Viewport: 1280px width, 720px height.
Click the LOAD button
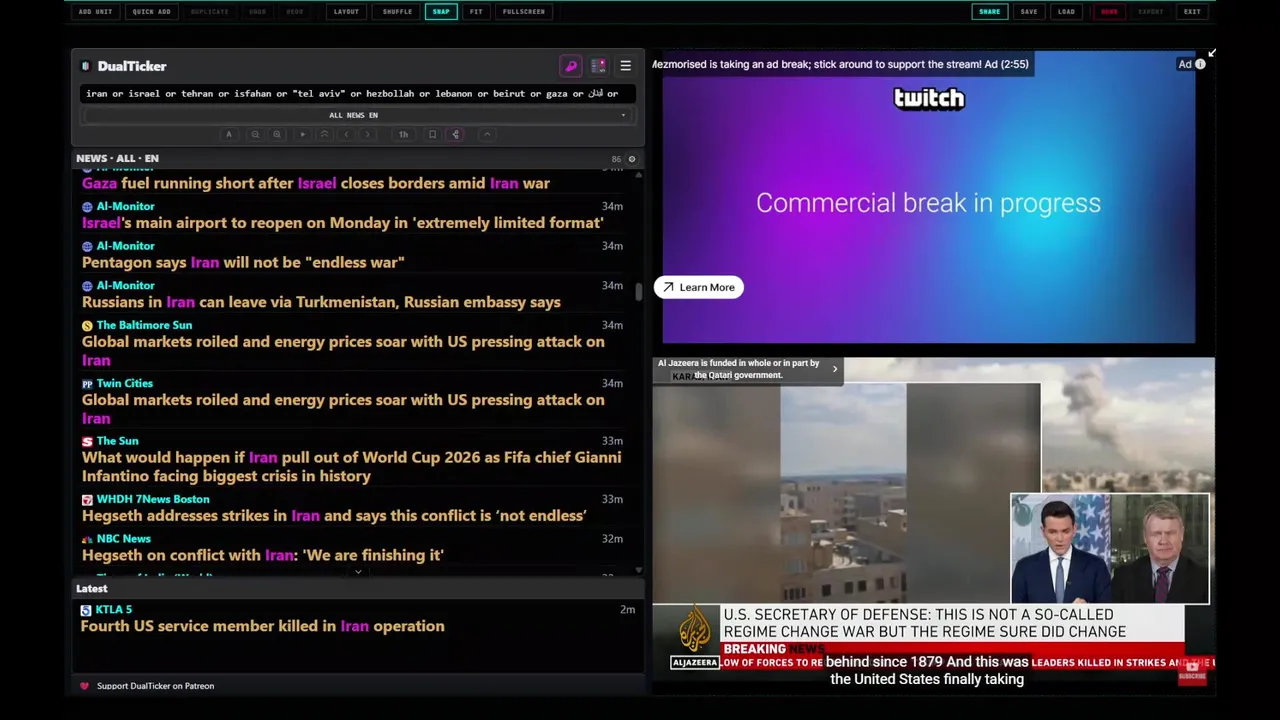coord(1066,12)
